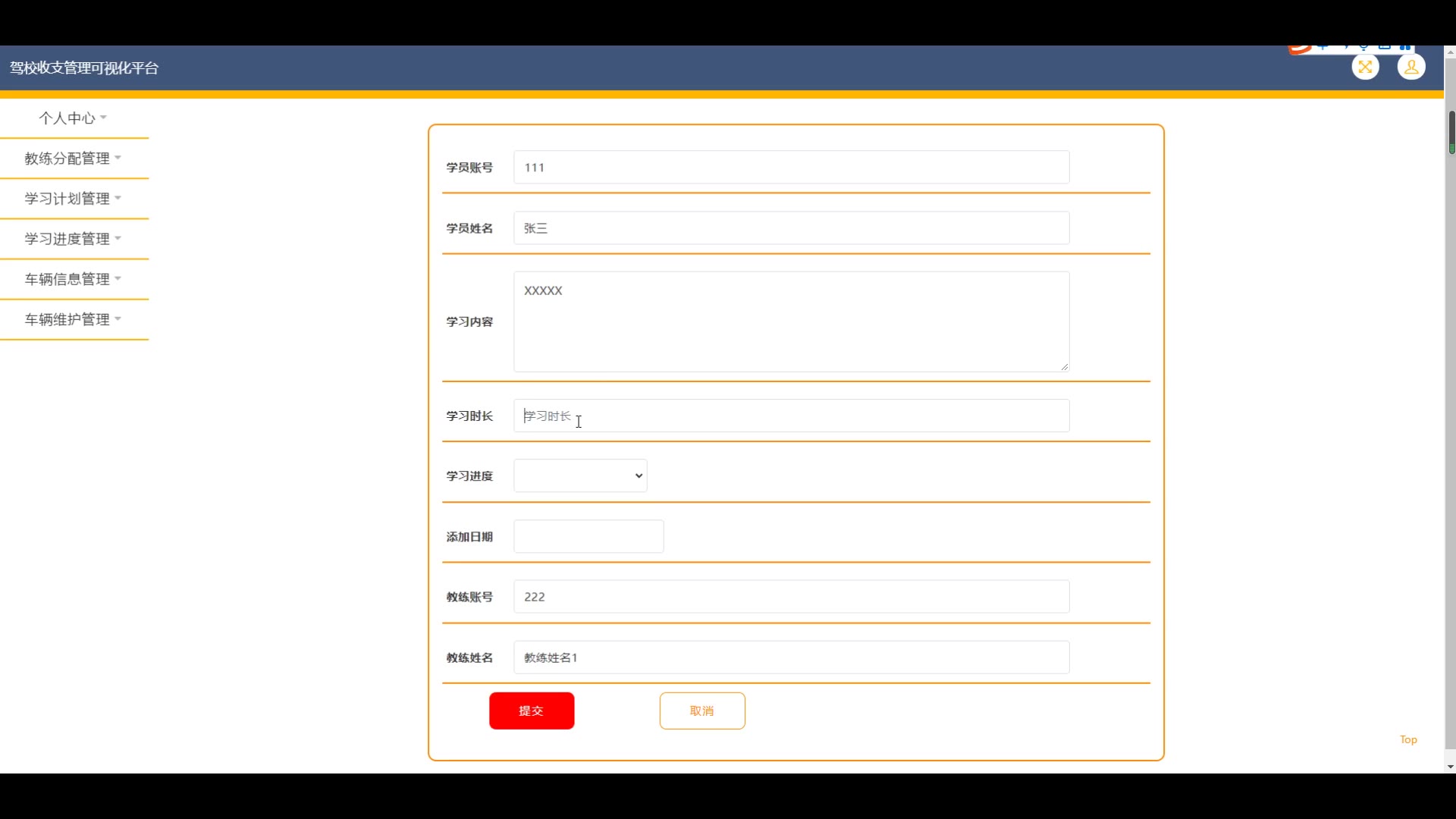
Task: Click scrollbar down arrow at bottom
Action: tap(1450, 767)
